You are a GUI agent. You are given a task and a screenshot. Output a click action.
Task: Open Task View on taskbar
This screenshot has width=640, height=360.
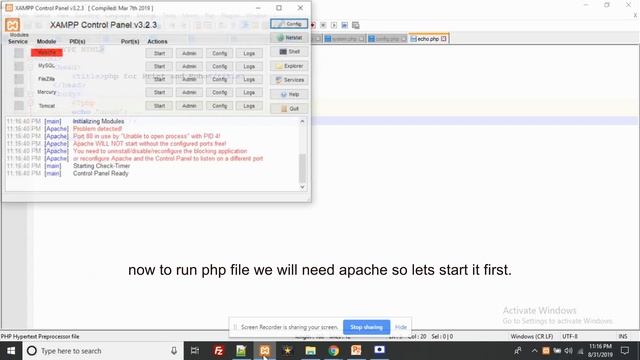(195, 351)
